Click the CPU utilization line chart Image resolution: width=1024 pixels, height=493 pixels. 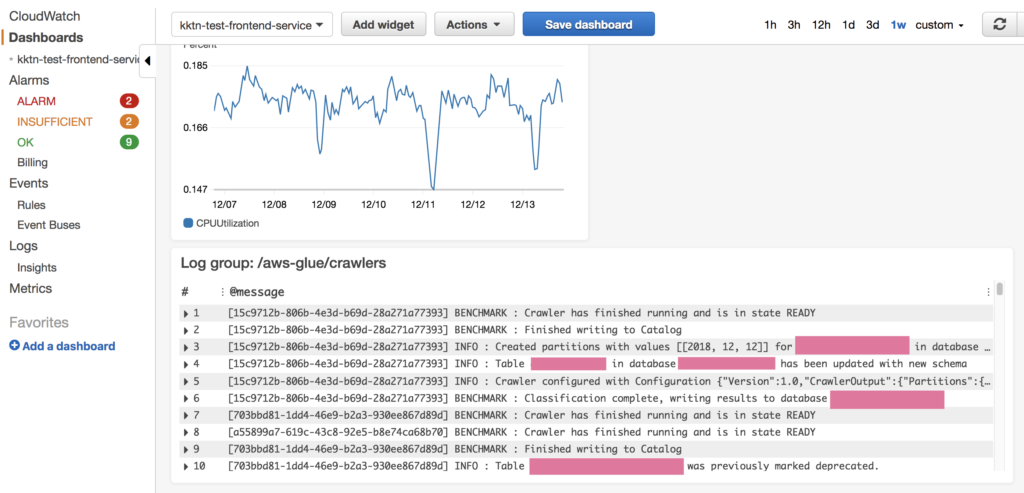tap(389, 127)
